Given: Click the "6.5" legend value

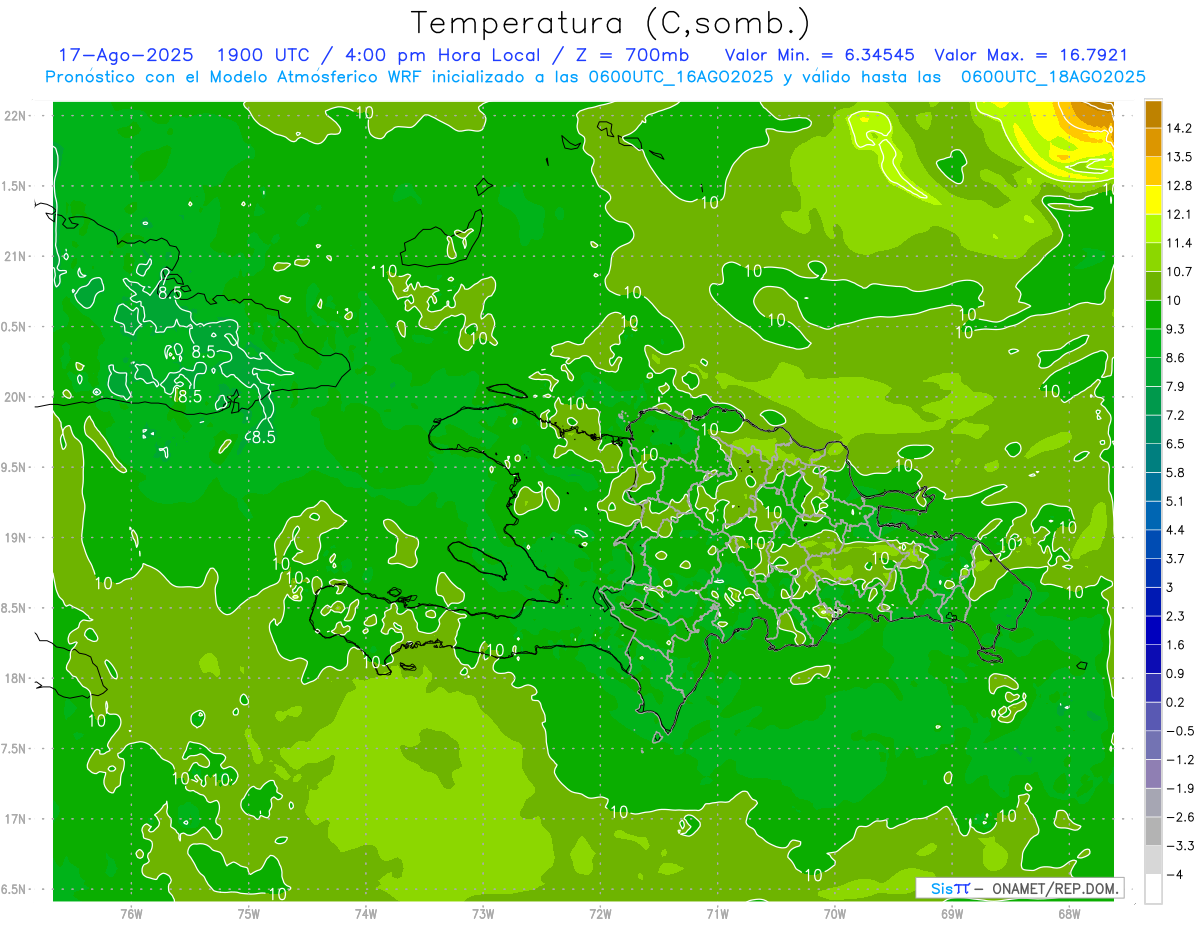Looking at the screenshot, I should (1175, 443).
